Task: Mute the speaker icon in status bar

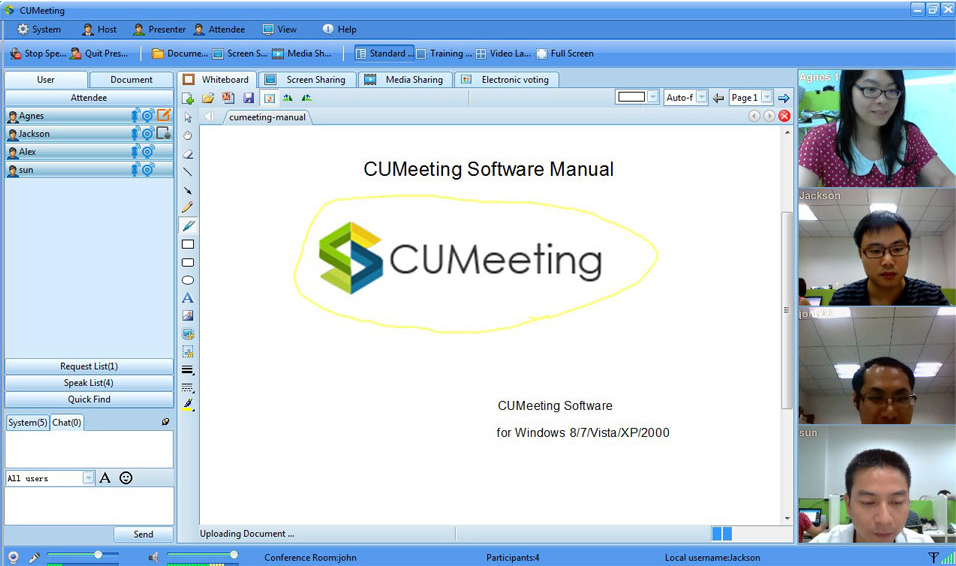Action: coord(153,557)
